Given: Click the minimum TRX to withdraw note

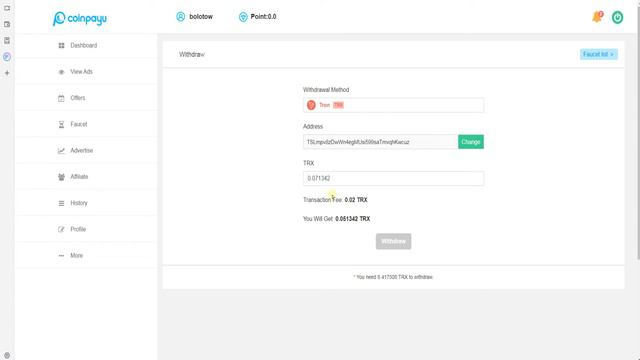Looking at the screenshot, I should click(393, 277).
